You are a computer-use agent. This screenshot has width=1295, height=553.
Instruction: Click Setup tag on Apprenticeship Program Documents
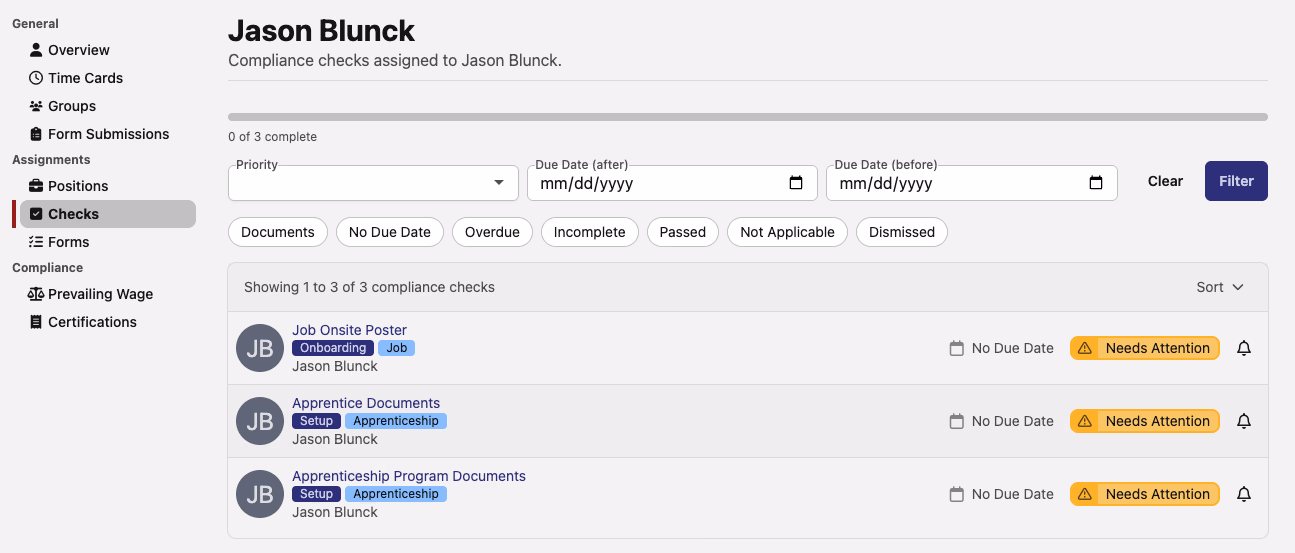point(316,494)
